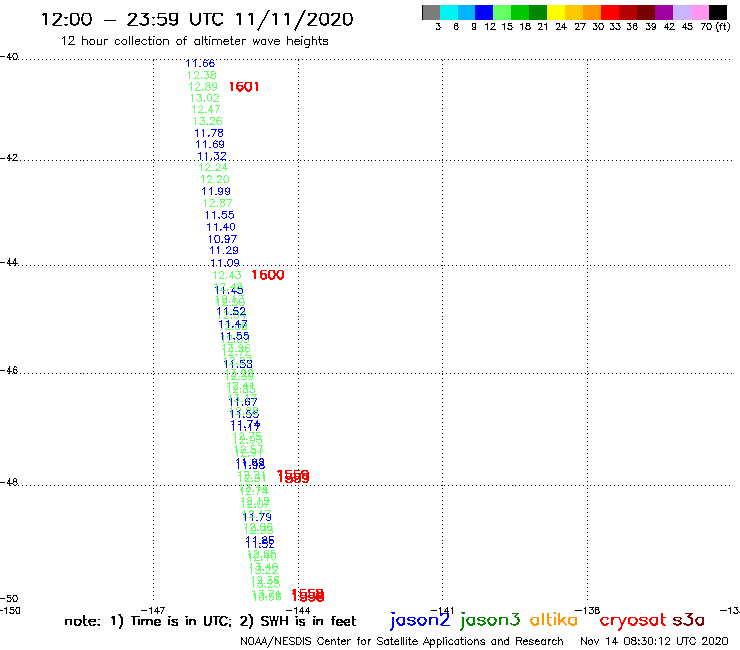Click the green reading 13.26
740x650 pixels.
tap(208, 121)
